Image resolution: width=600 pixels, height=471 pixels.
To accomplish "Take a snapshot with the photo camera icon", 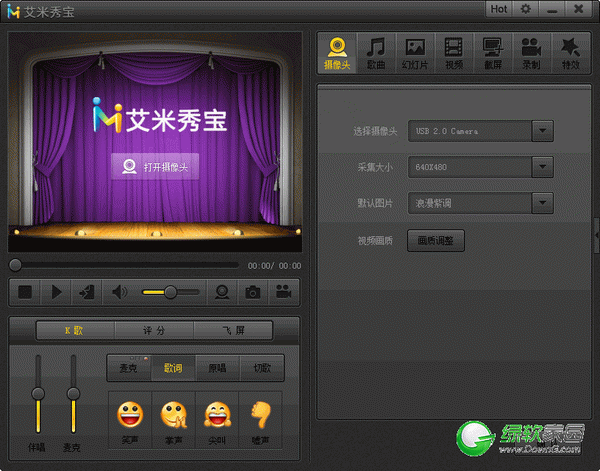I will (253, 292).
